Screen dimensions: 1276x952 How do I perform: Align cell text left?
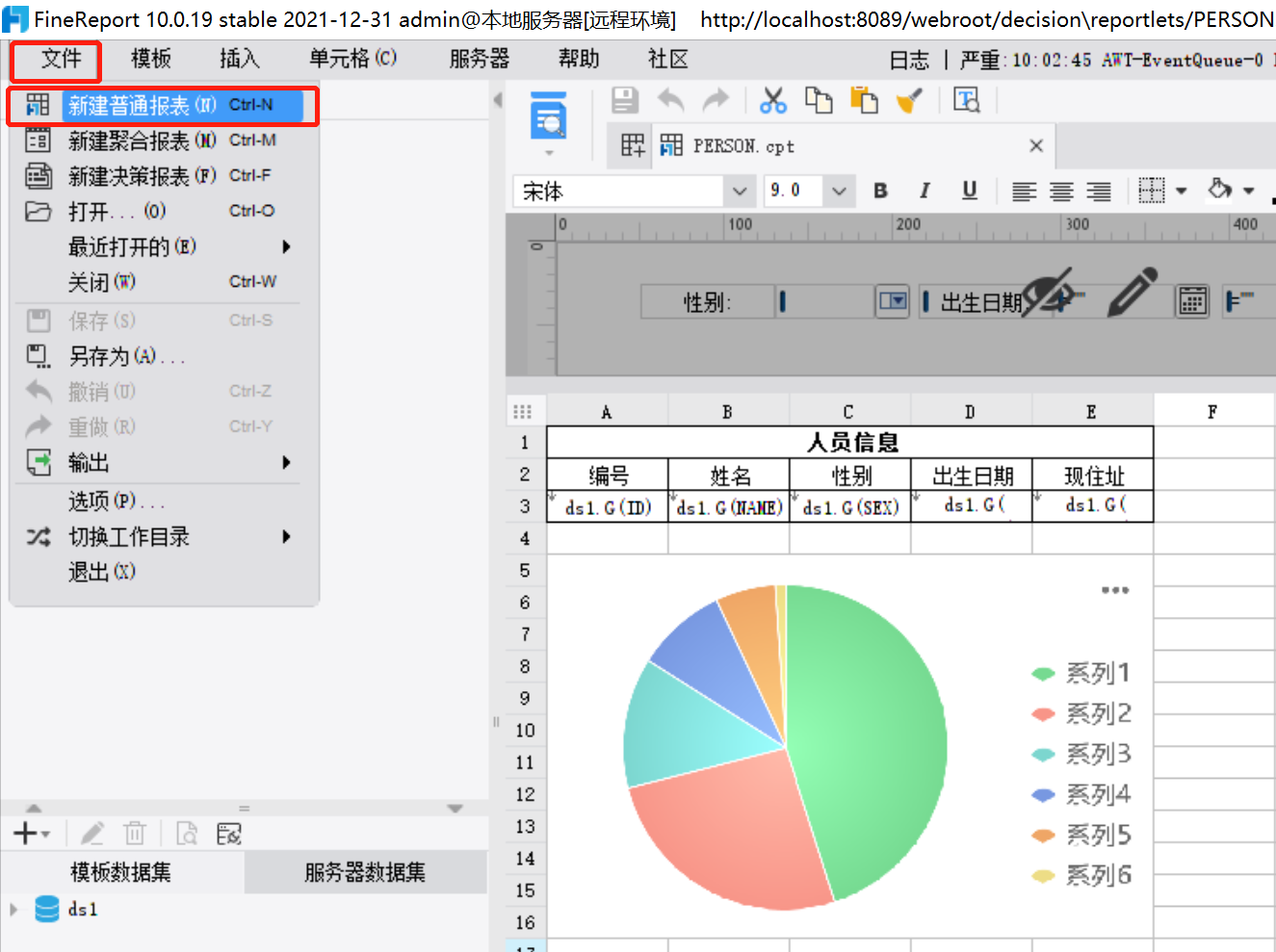click(x=1024, y=192)
